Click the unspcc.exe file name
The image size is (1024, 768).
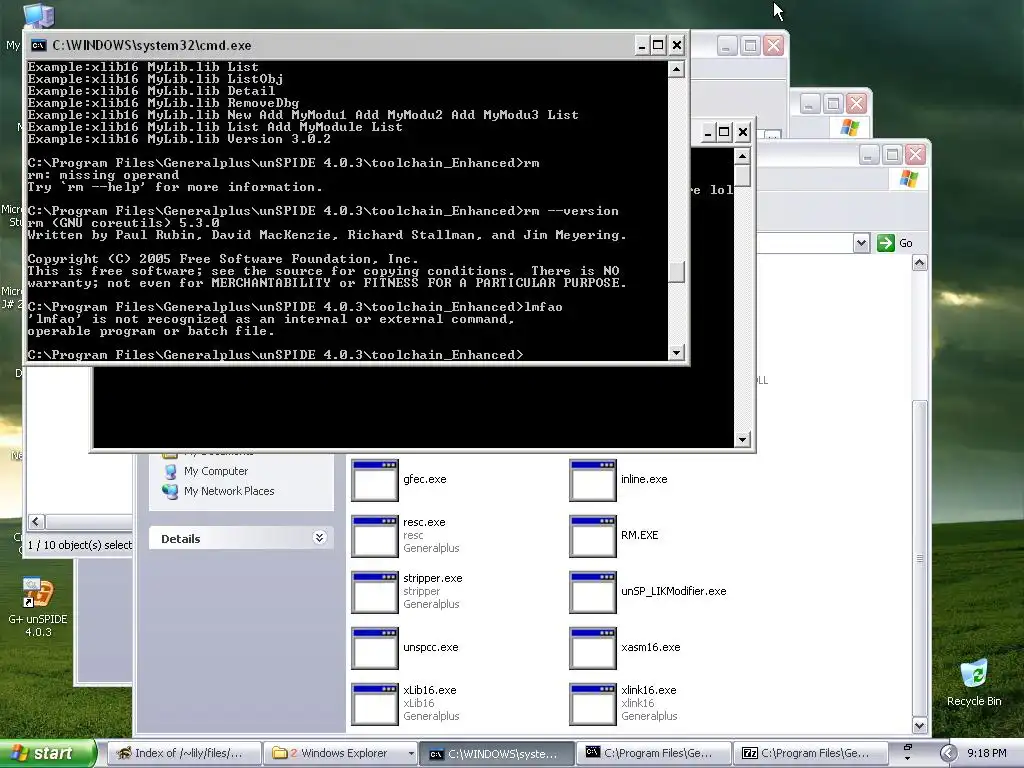pos(430,648)
